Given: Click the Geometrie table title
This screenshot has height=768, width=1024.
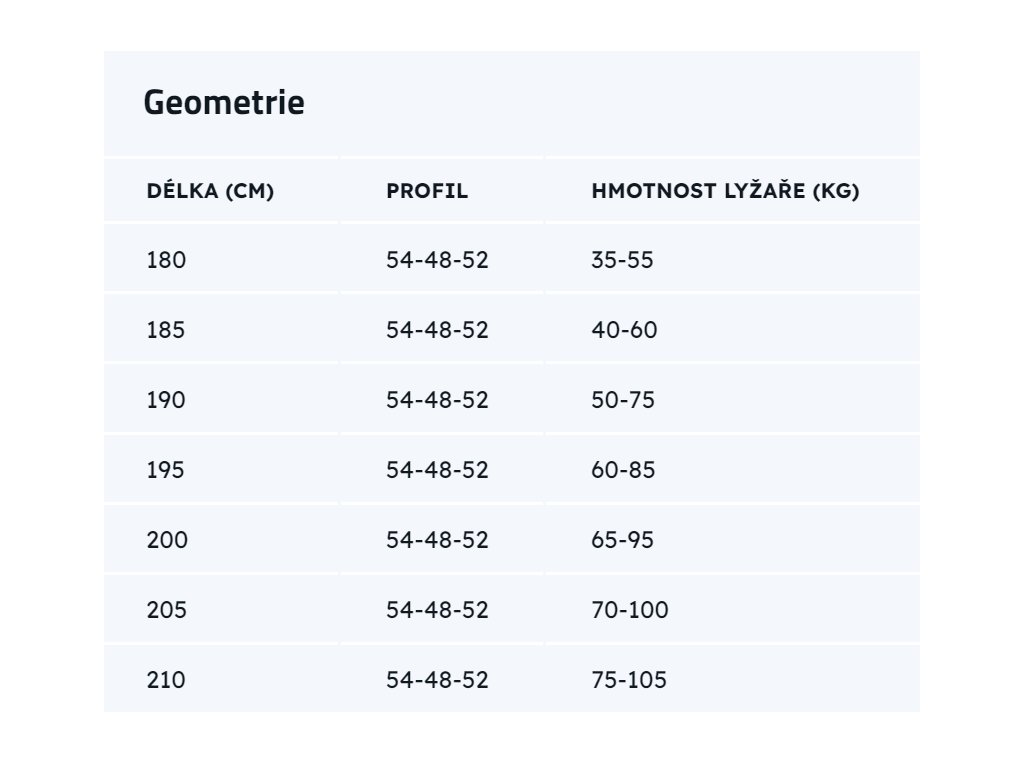Looking at the screenshot, I should click(x=224, y=103).
